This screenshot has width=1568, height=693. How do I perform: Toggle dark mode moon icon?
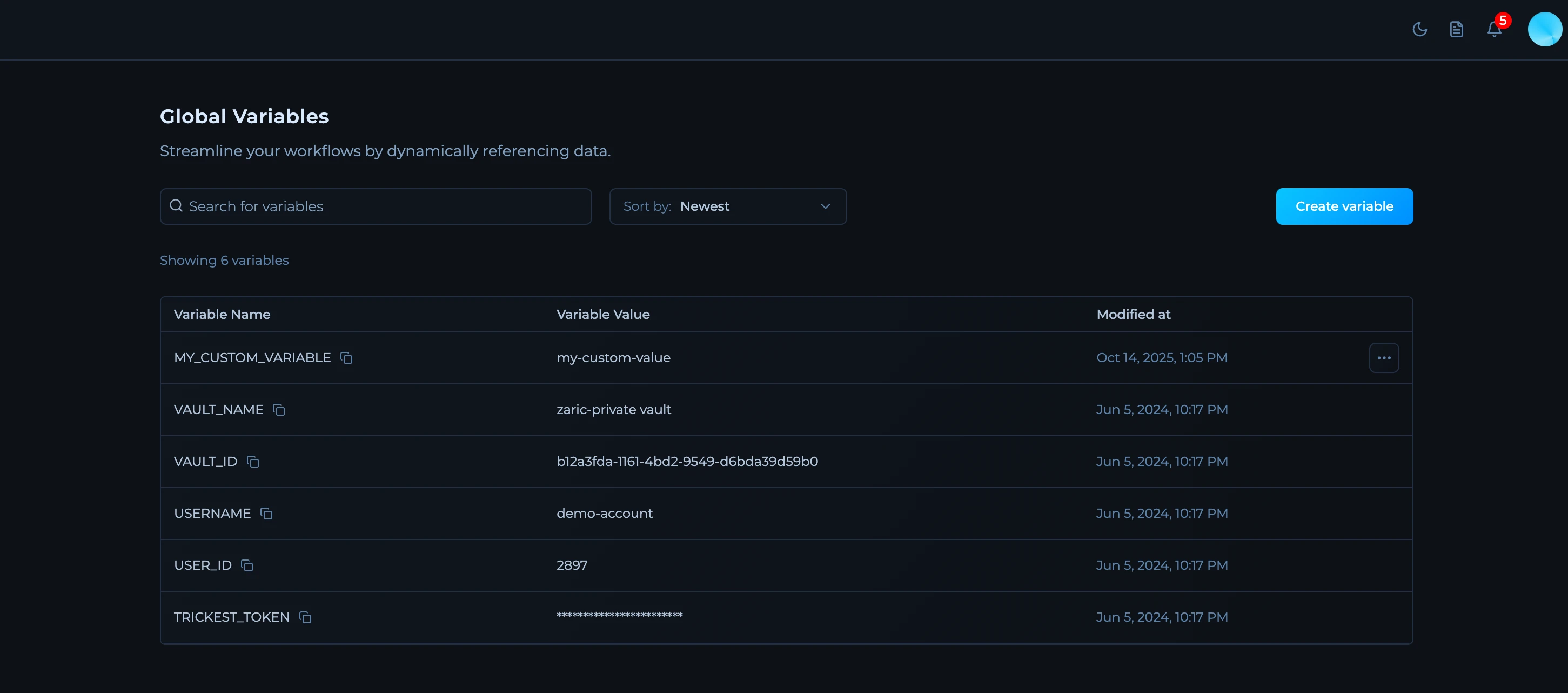(1419, 29)
